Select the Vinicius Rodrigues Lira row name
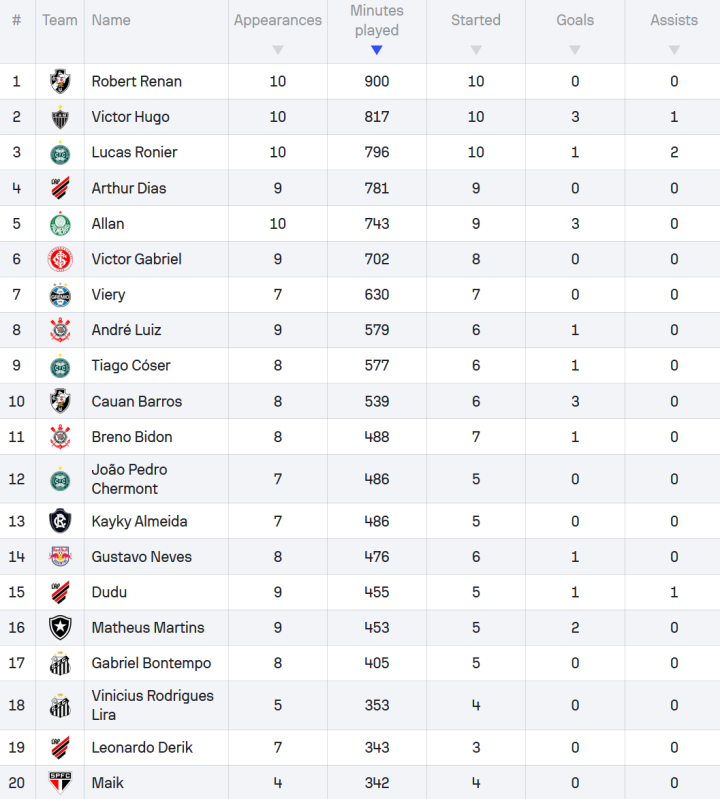 click(152, 705)
